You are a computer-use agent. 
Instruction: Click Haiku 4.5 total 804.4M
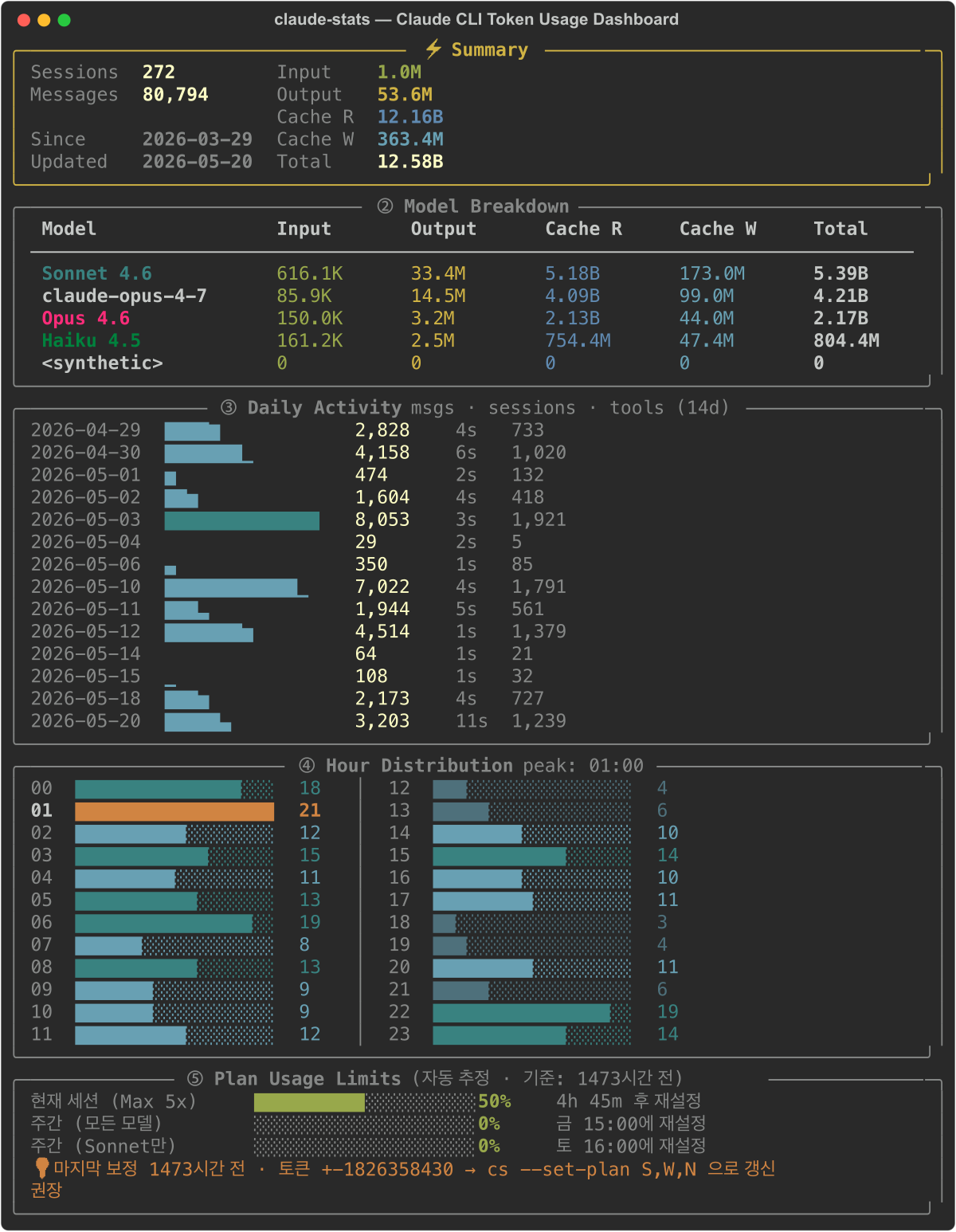[846, 340]
